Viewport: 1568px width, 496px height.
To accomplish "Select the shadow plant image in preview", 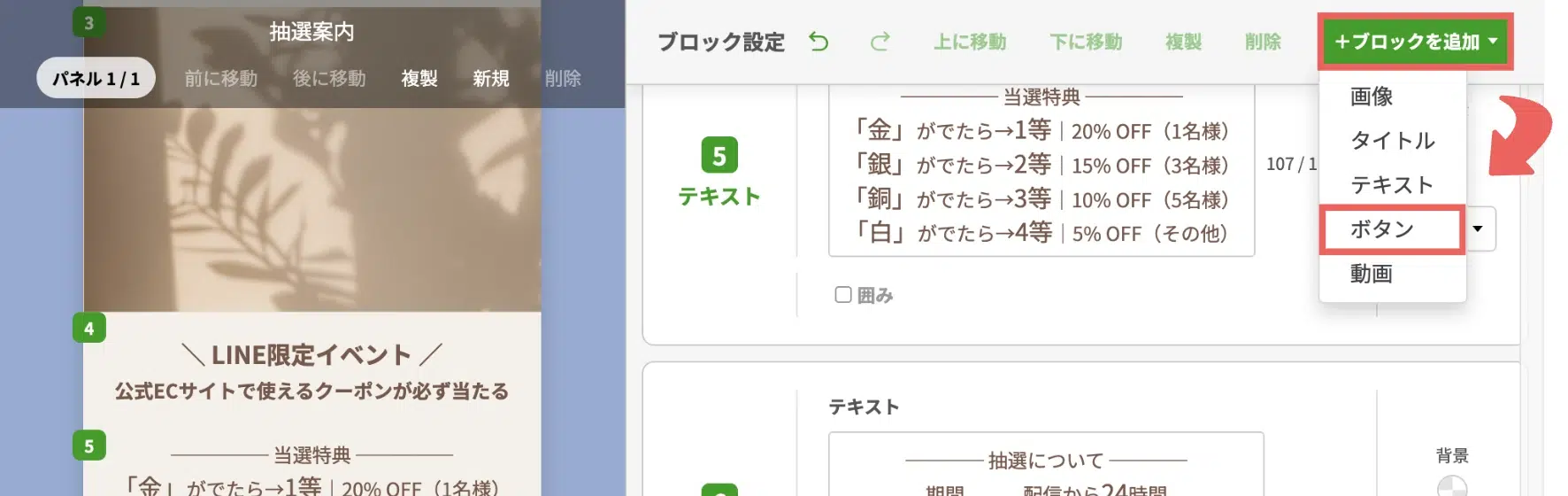I will coord(312,208).
